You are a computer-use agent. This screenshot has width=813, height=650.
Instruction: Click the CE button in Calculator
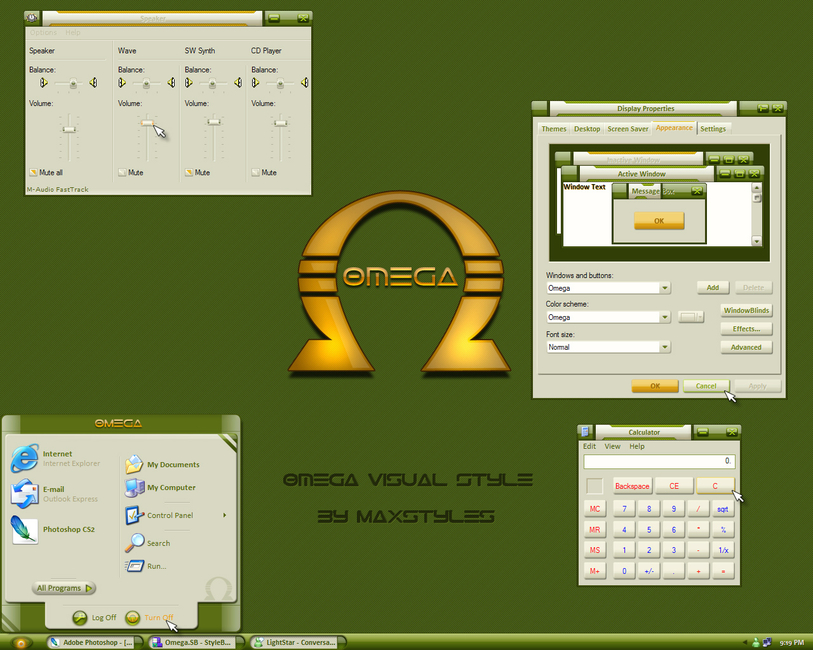point(674,486)
